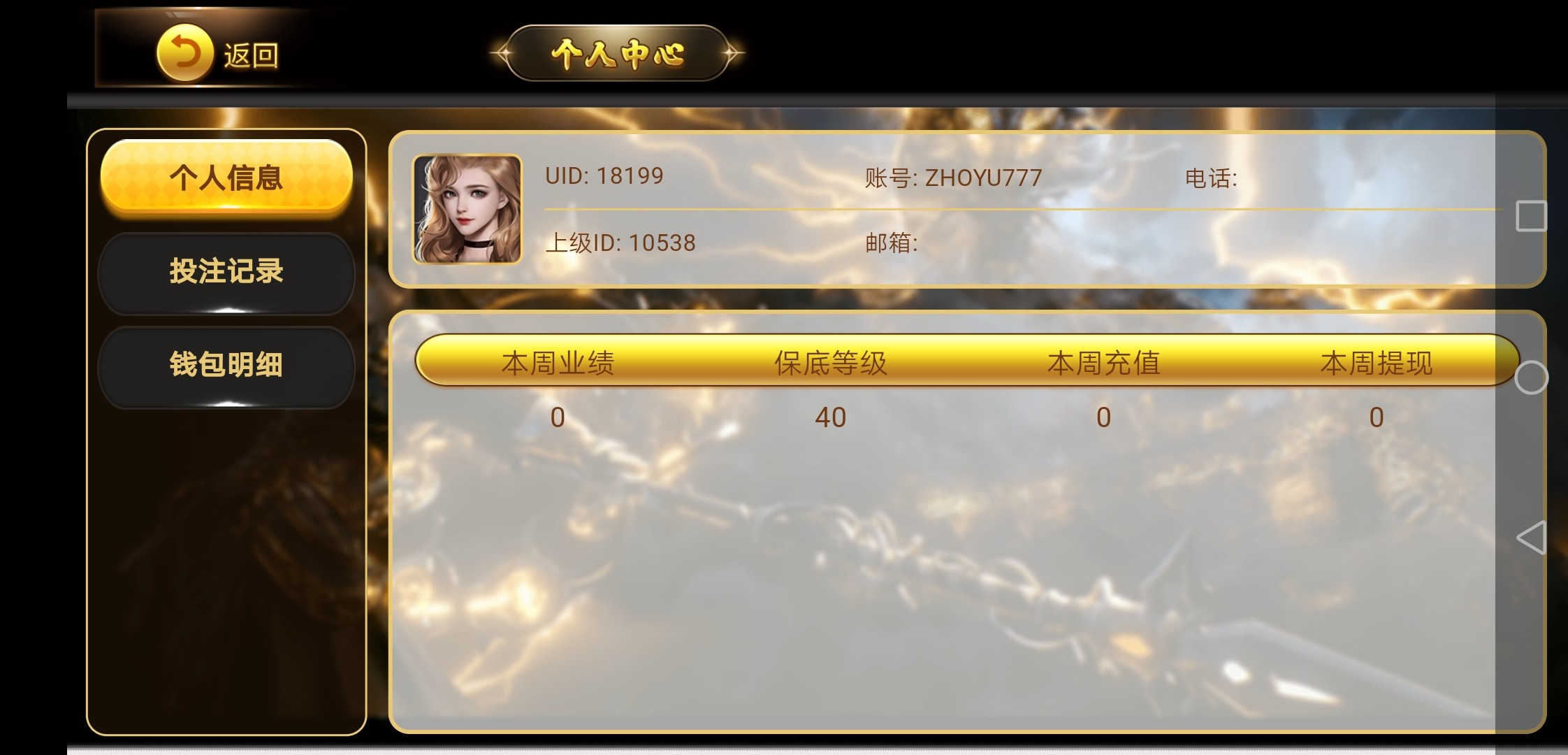Select the 本周业绩 column header
Image resolution: width=1568 pixels, height=755 pixels.
tap(558, 364)
